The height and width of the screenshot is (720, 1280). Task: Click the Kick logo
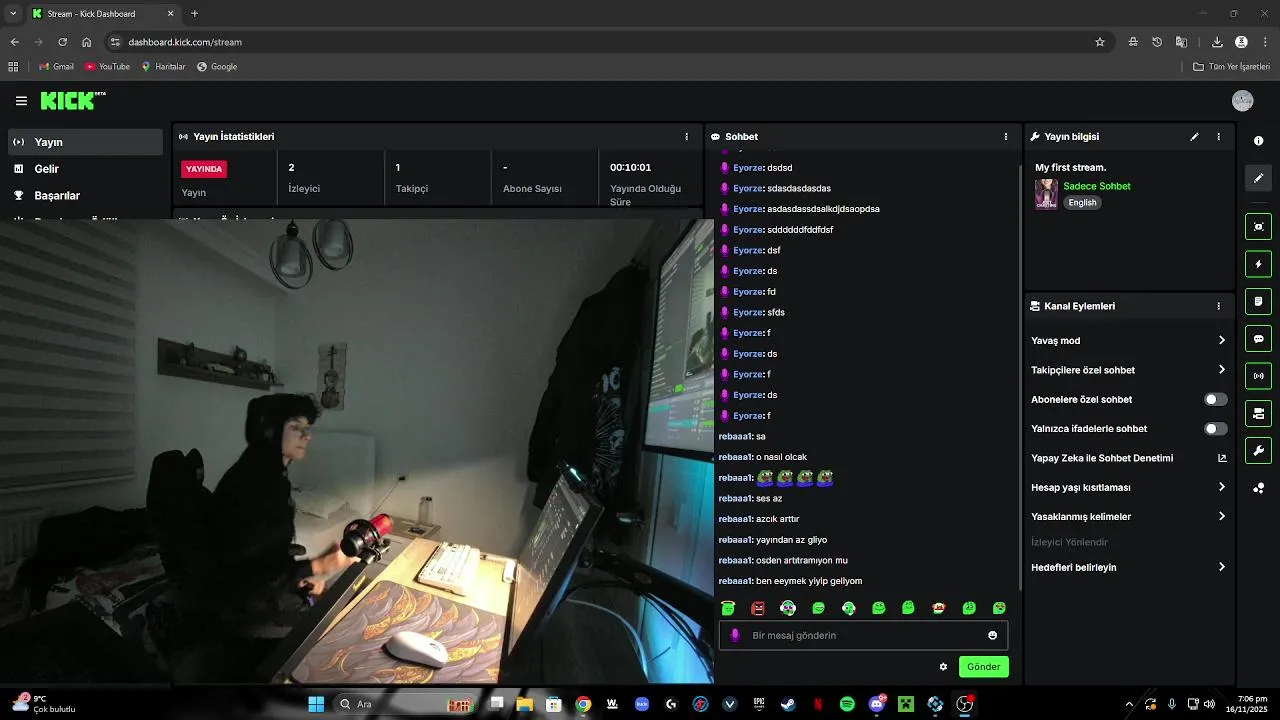pos(72,100)
